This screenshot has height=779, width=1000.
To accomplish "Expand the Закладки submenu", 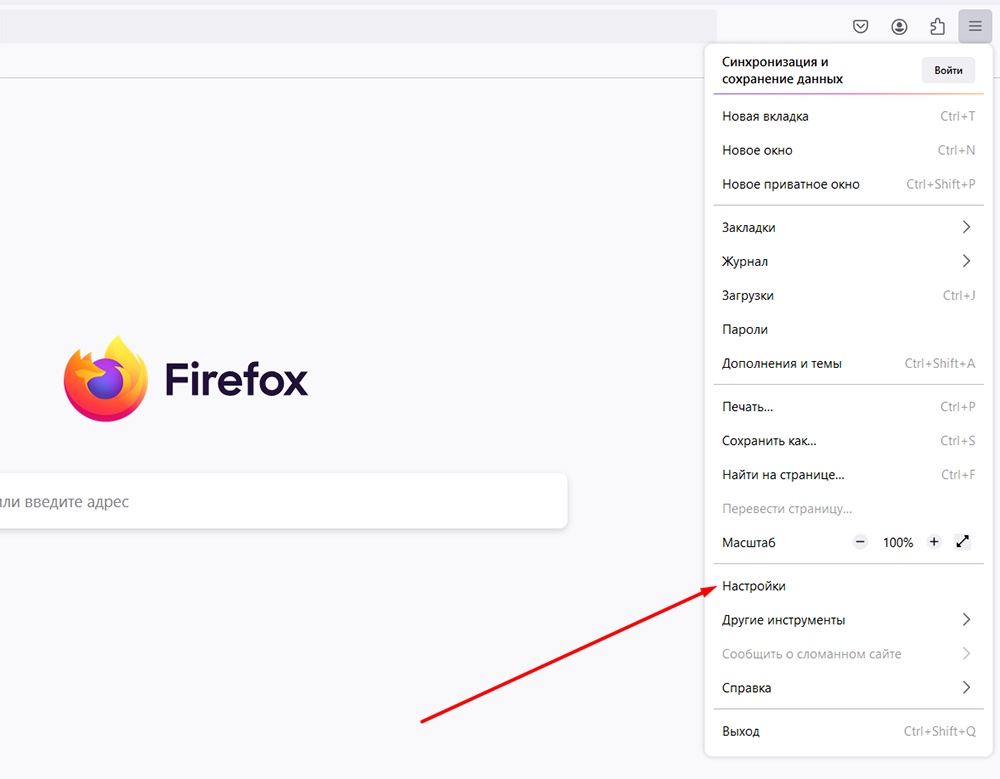I will pyautogui.click(x=848, y=227).
